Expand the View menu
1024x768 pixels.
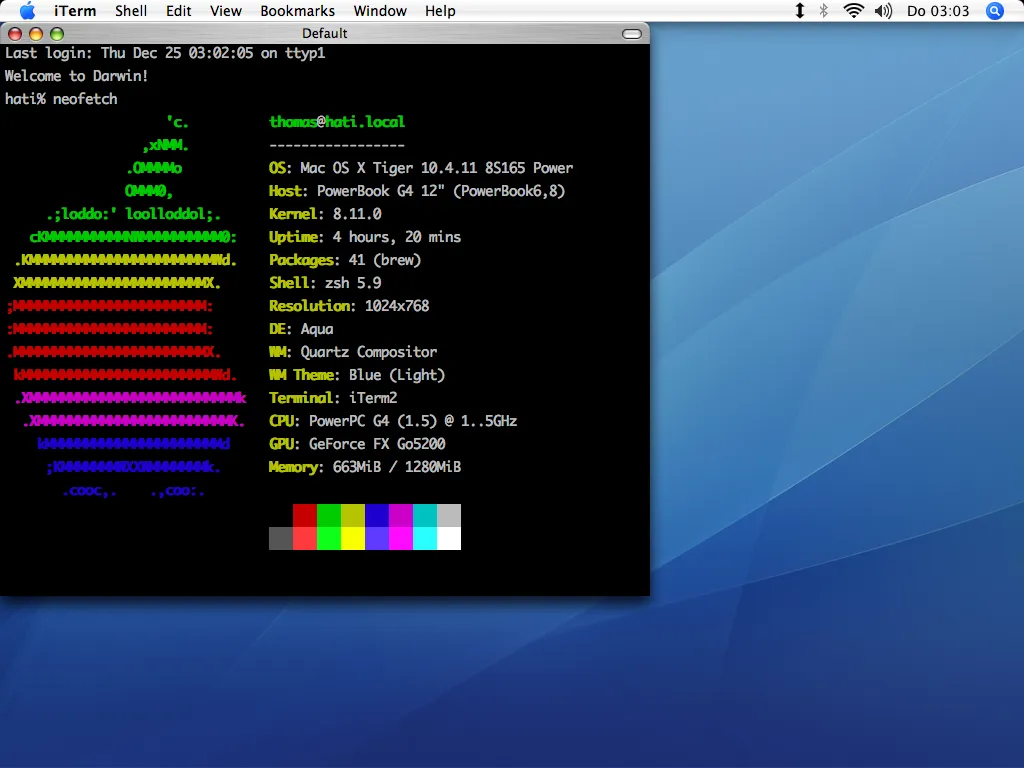(x=226, y=11)
